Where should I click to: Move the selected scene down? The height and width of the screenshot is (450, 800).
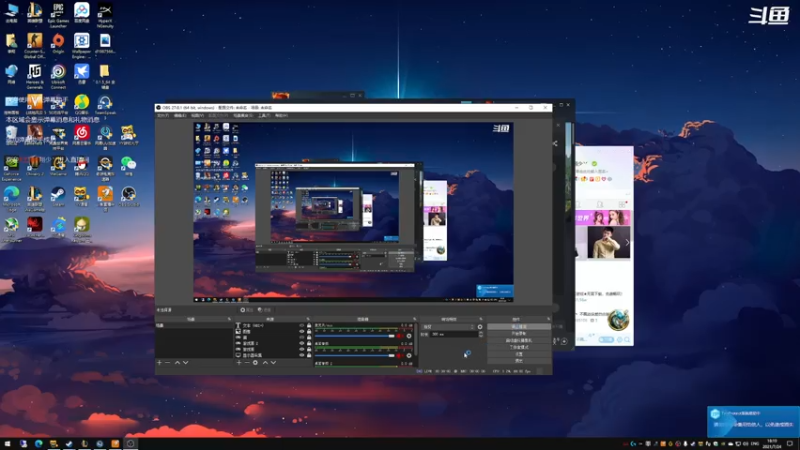(185, 363)
